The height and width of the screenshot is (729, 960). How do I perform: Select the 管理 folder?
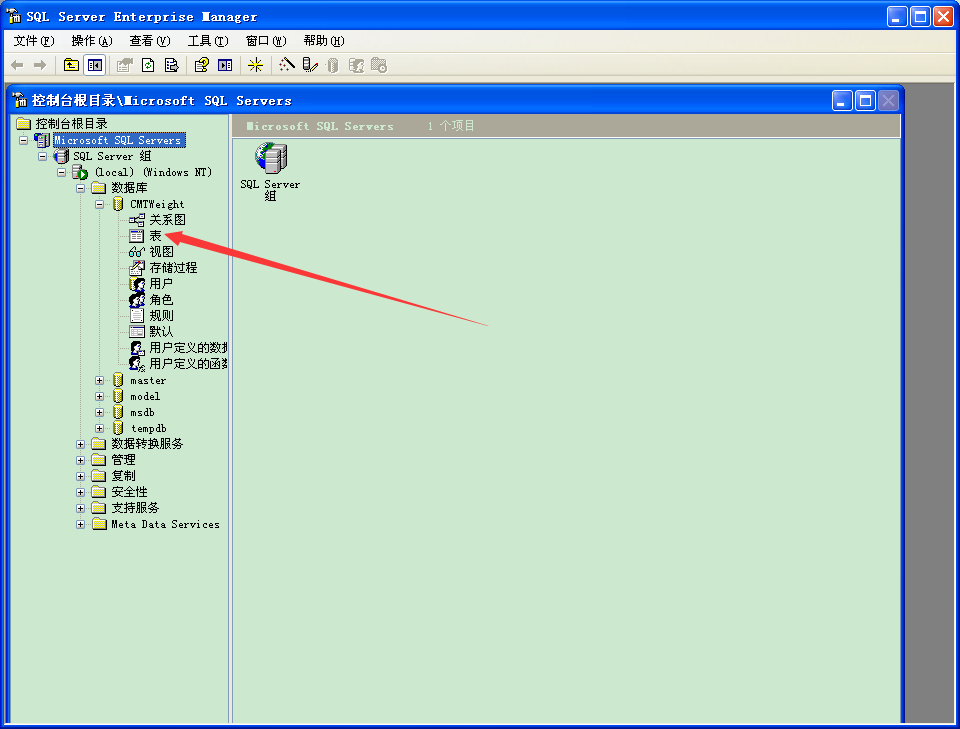click(123, 460)
